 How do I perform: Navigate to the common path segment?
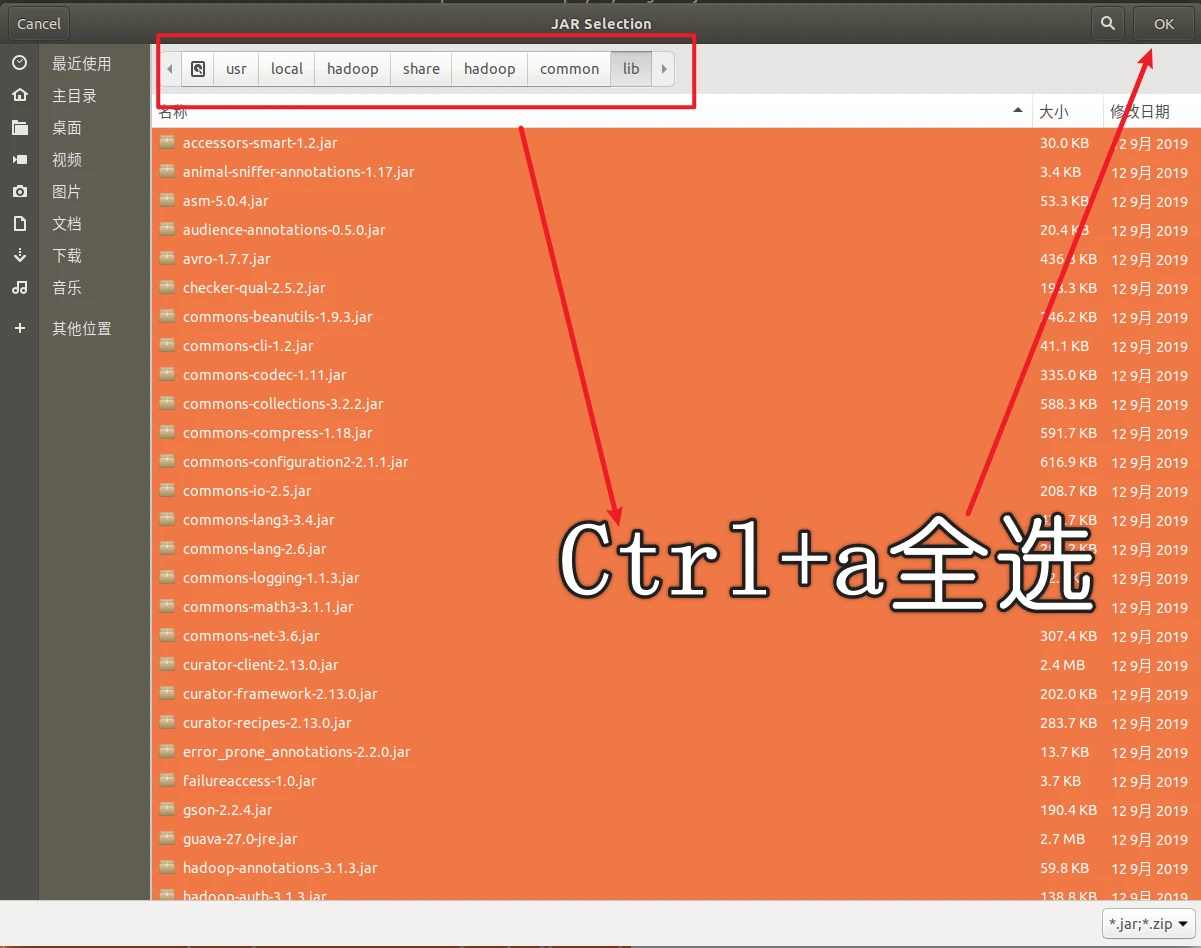[569, 69]
